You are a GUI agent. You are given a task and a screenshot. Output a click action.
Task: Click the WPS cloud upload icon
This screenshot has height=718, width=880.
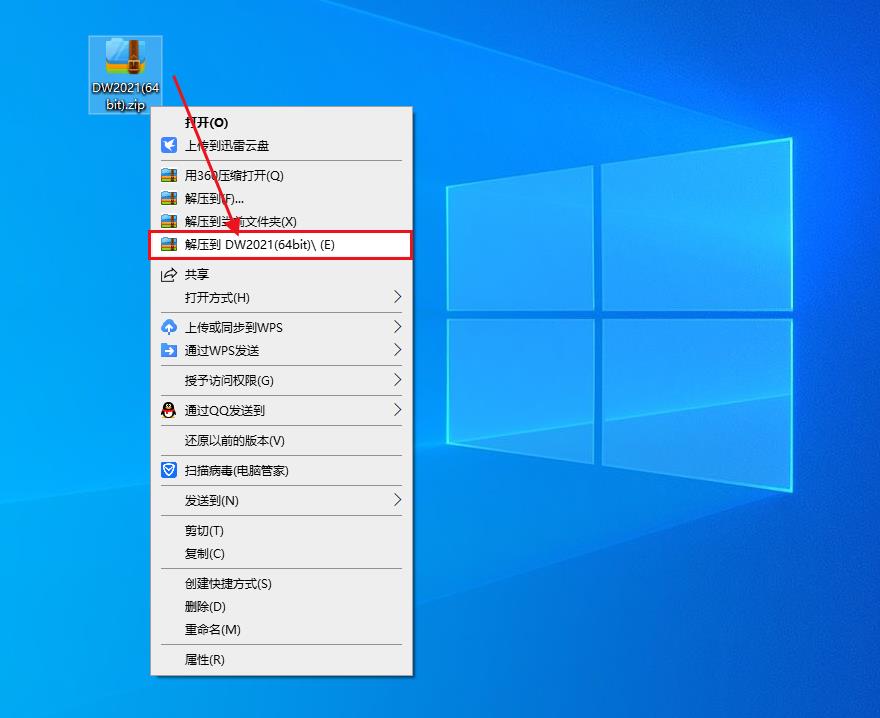tap(169, 327)
